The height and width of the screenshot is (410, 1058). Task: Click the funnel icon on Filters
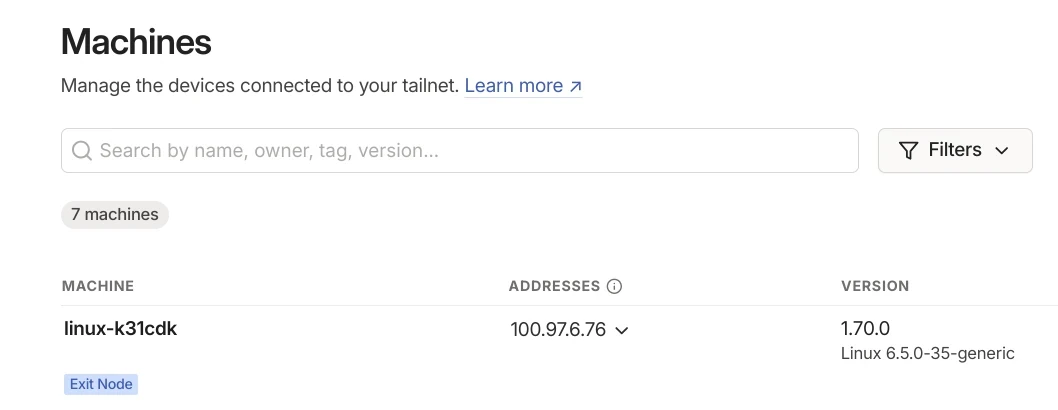908,150
